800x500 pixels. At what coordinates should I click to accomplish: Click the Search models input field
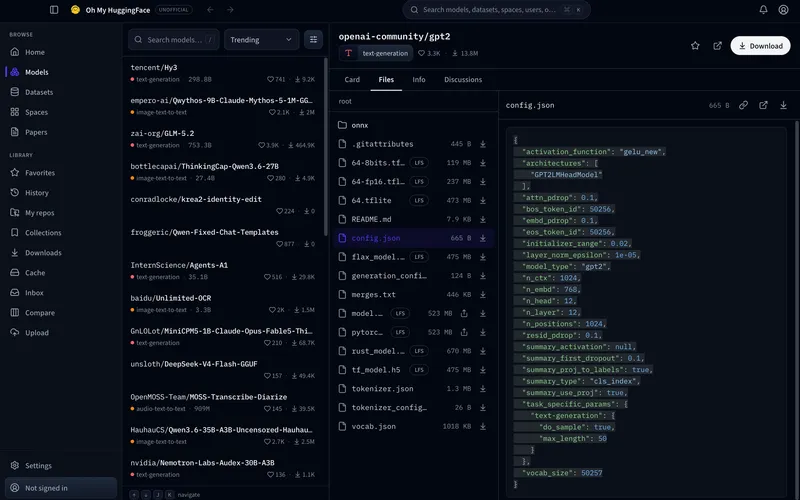pos(174,39)
